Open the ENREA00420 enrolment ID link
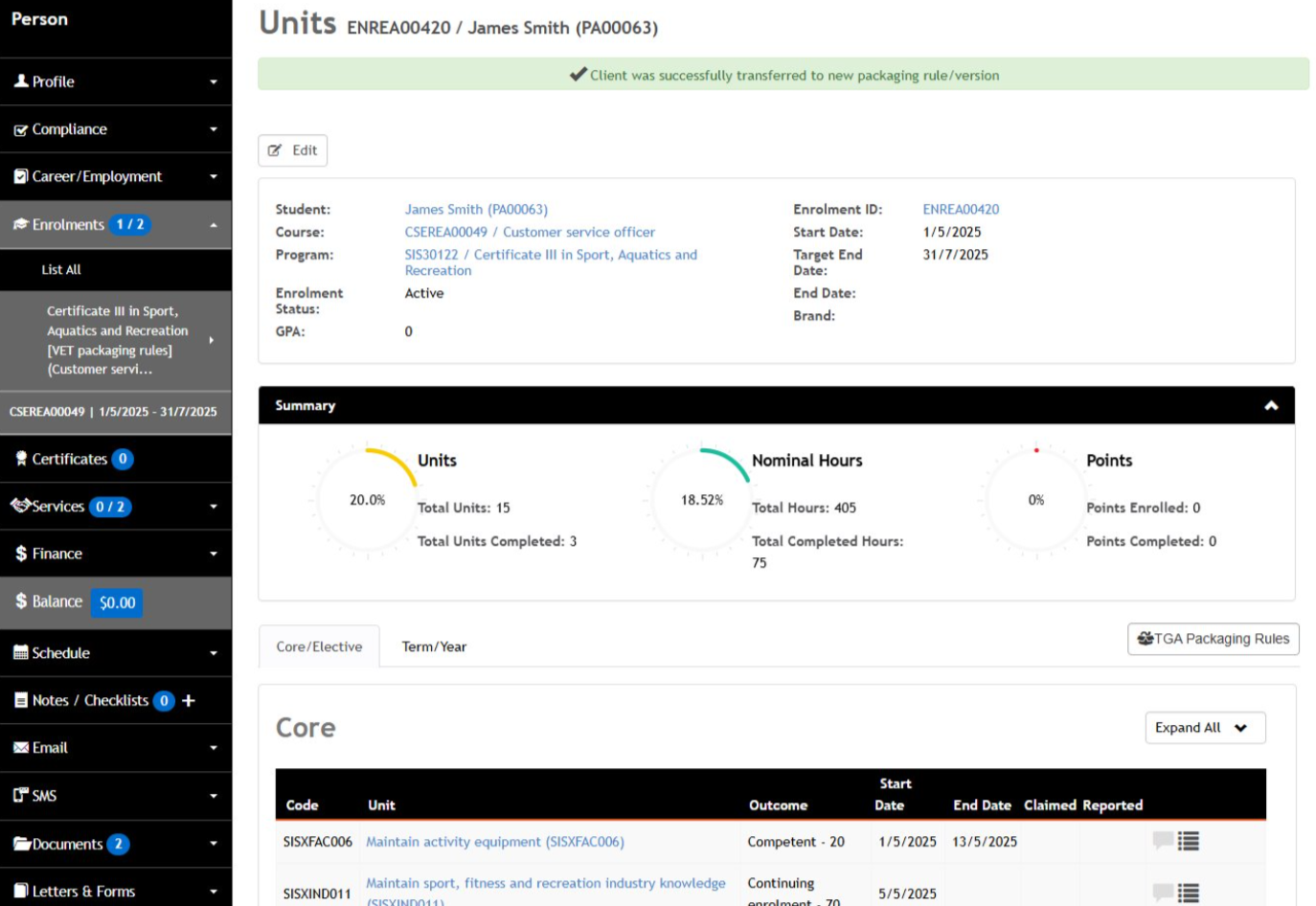 [961, 209]
